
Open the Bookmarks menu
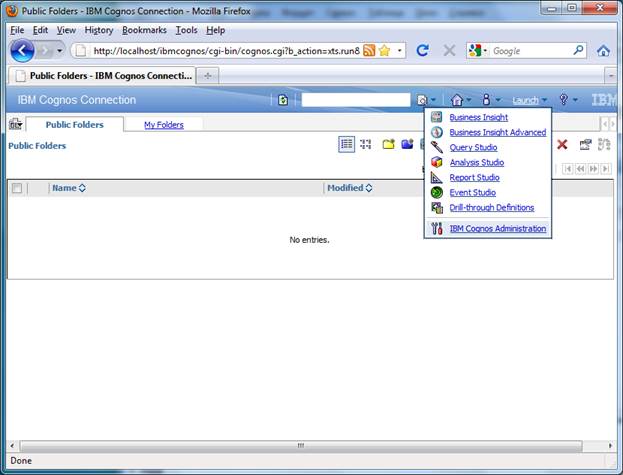[144, 30]
